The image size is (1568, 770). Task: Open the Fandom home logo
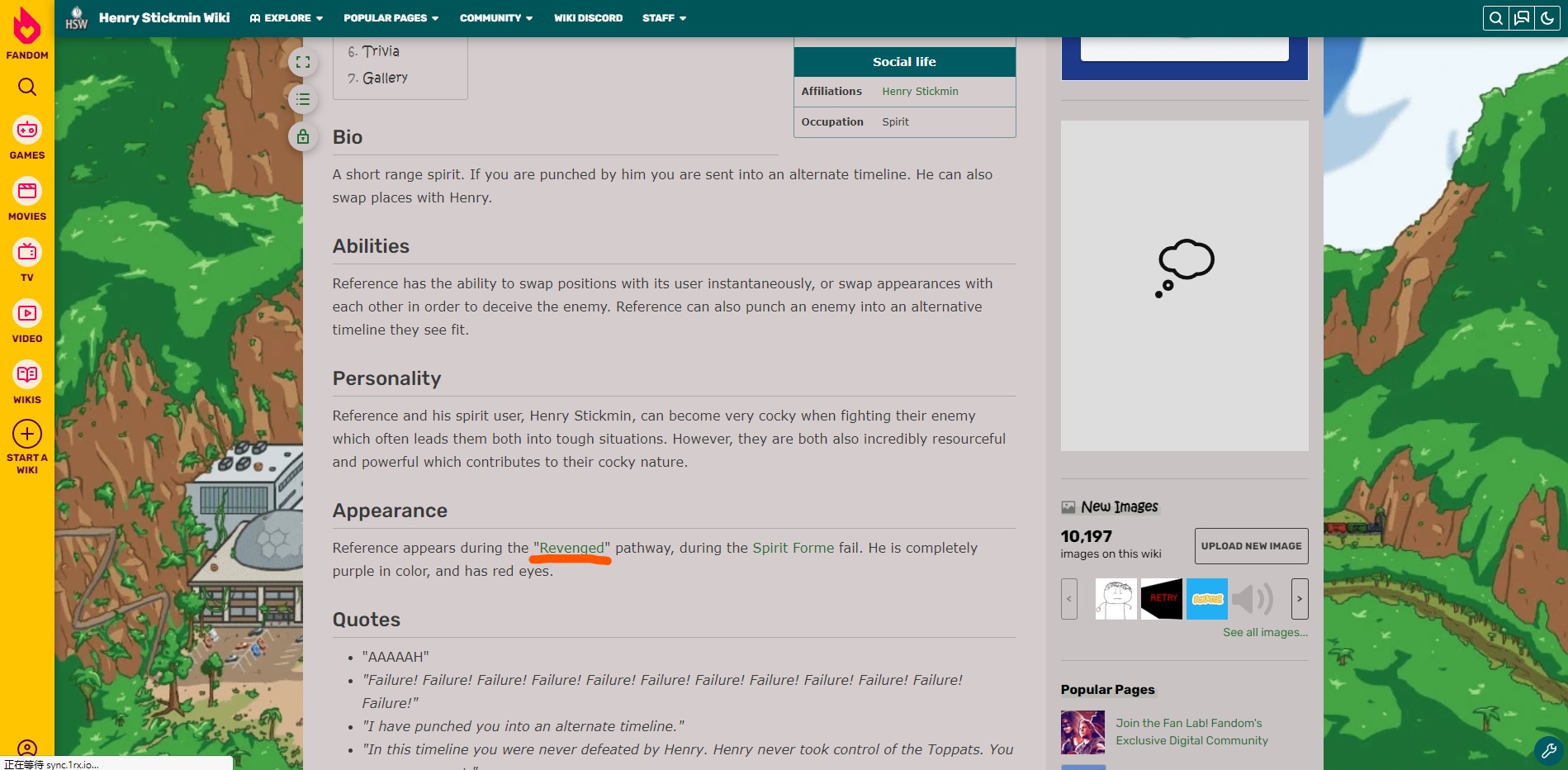tap(27, 33)
